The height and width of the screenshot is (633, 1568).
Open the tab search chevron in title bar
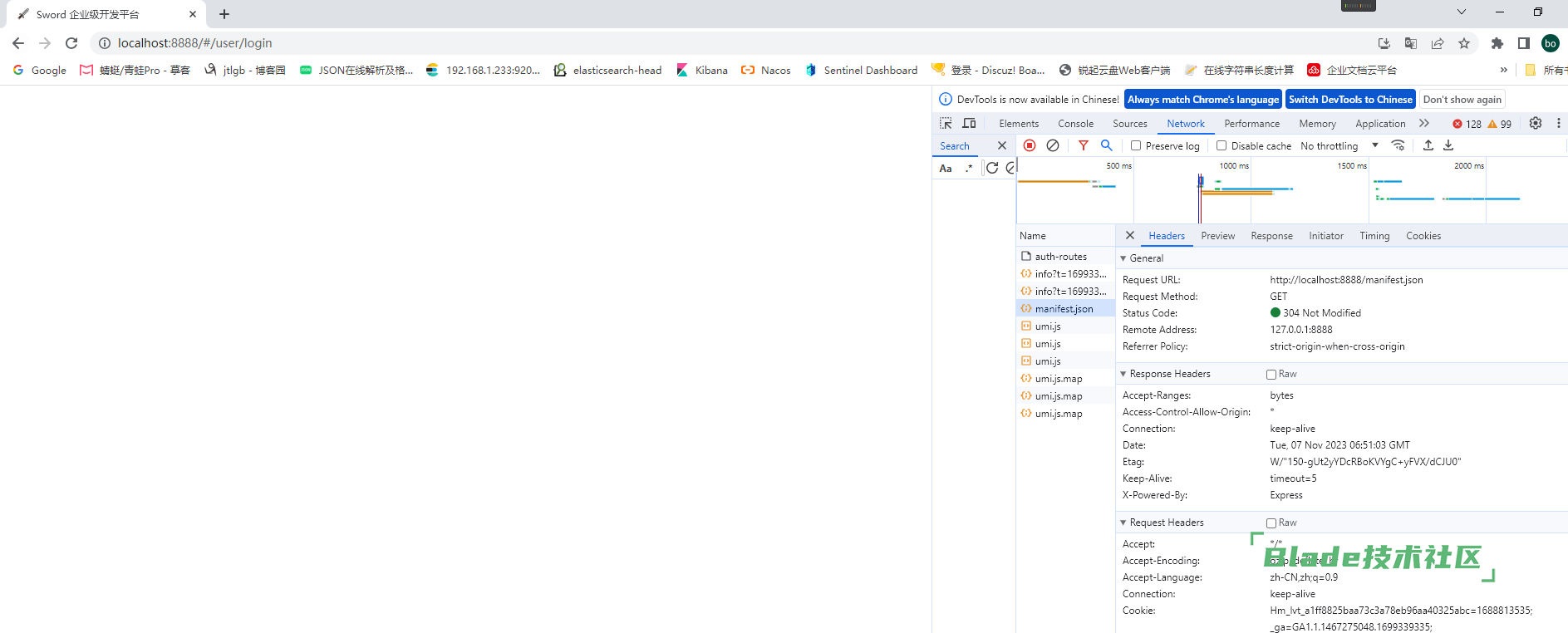click(x=1462, y=12)
